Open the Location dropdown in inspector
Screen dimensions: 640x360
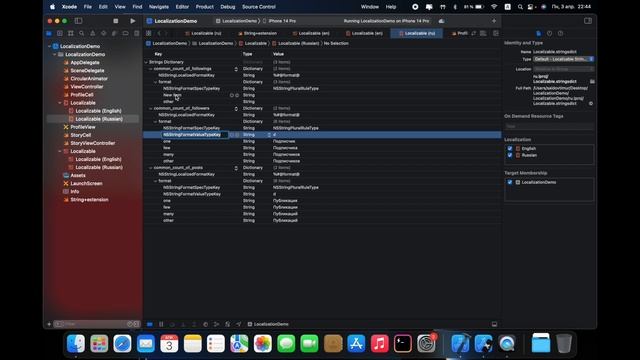[563, 69]
